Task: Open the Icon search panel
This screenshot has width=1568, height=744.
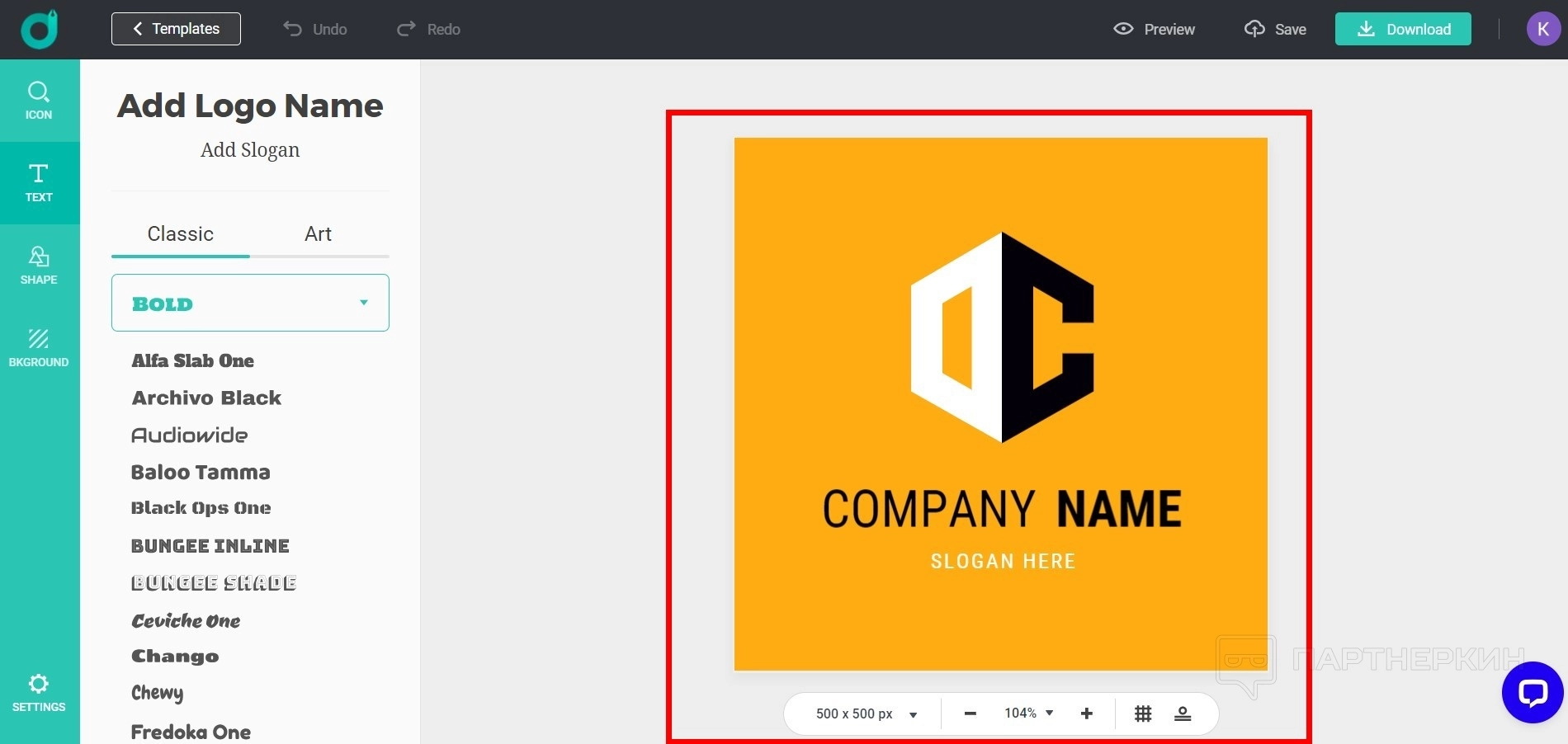Action: (x=39, y=101)
